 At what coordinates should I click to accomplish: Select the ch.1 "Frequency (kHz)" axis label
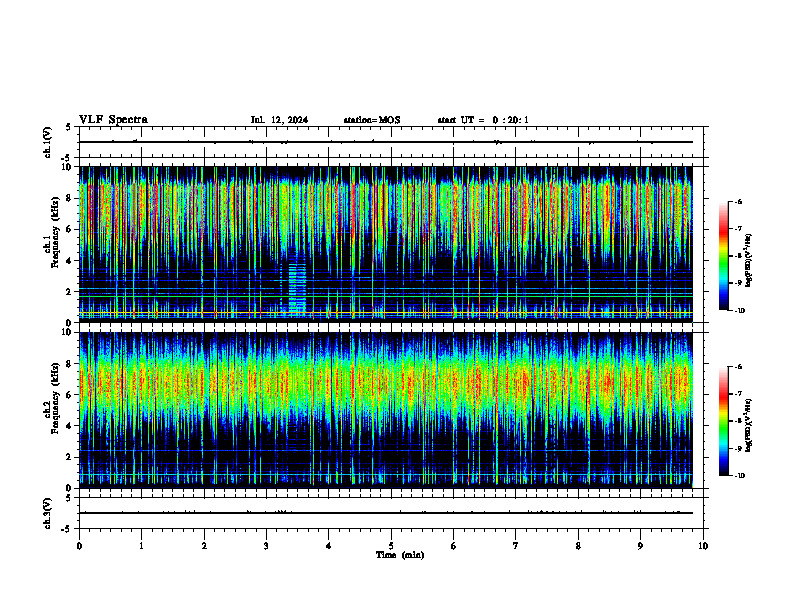[x=55, y=232]
